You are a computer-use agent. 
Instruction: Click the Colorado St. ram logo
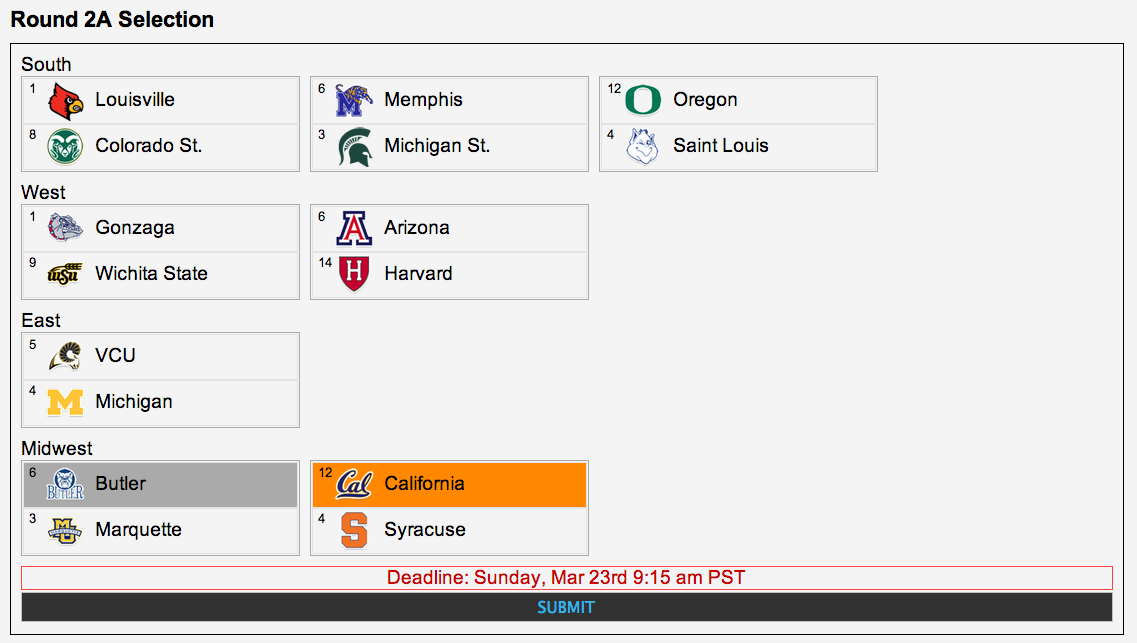[x=65, y=146]
